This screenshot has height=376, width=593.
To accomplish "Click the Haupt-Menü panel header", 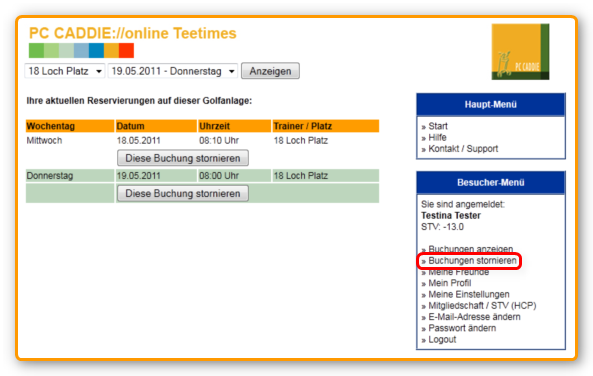I will pos(491,104).
